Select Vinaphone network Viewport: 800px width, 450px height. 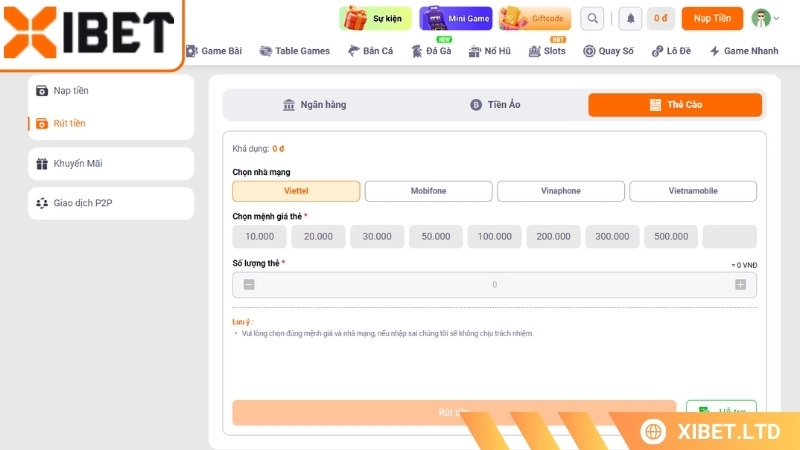pos(561,191)
